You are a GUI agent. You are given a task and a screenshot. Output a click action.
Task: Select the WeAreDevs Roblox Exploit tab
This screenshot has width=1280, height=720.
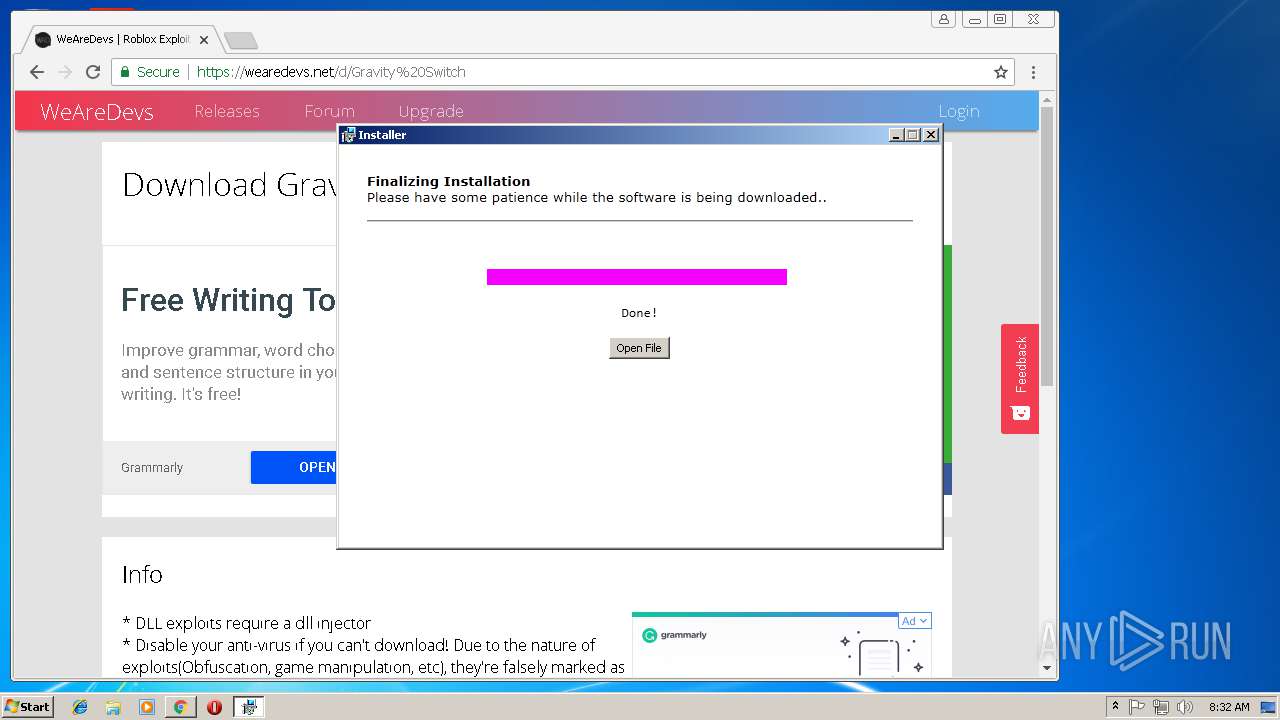point(120,40)
